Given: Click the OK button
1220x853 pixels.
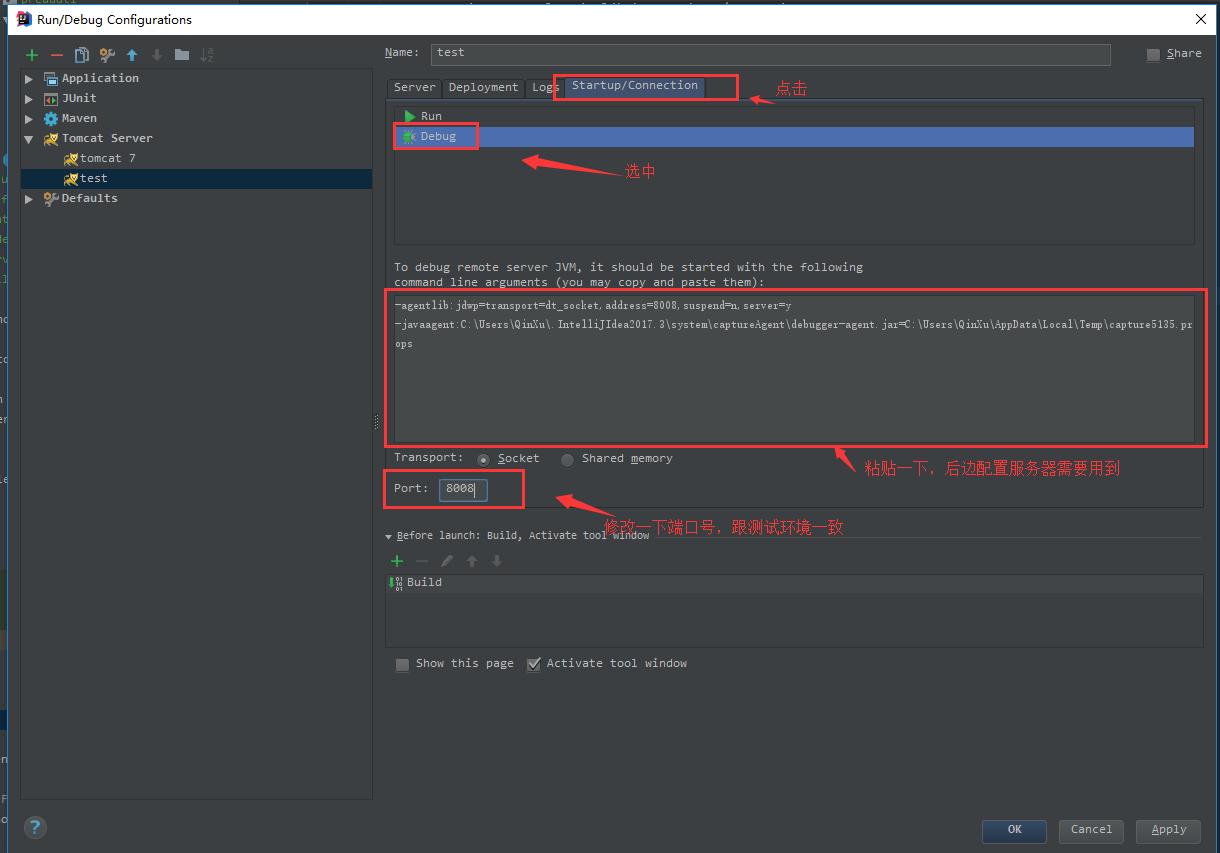Looking at the screenshot, I should 1014,830.
